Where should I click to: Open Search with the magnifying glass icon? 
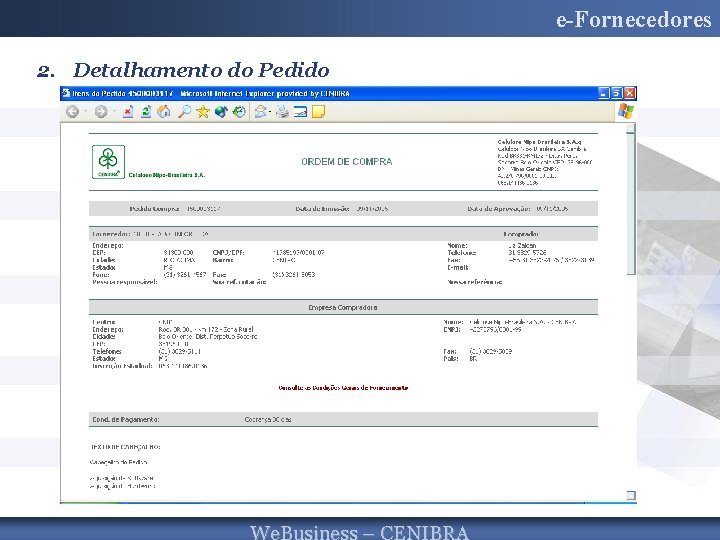[x=184, y=112]
